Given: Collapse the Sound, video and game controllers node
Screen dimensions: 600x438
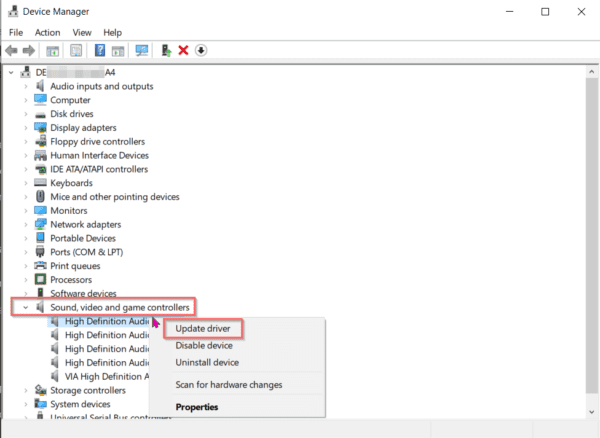Looking at the screenshot, I should pos(27,307).
